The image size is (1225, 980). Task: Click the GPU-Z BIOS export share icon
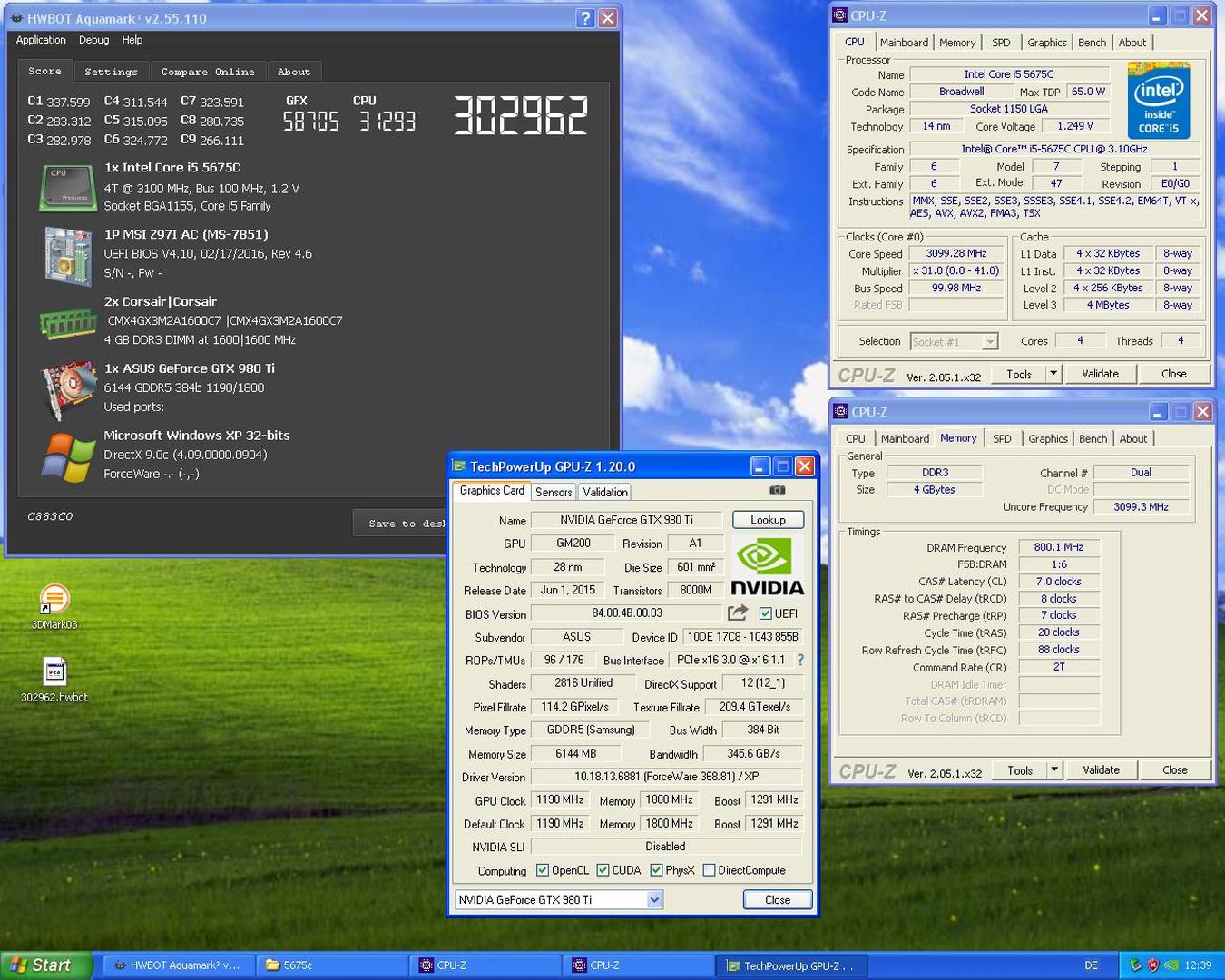point(738,613)
